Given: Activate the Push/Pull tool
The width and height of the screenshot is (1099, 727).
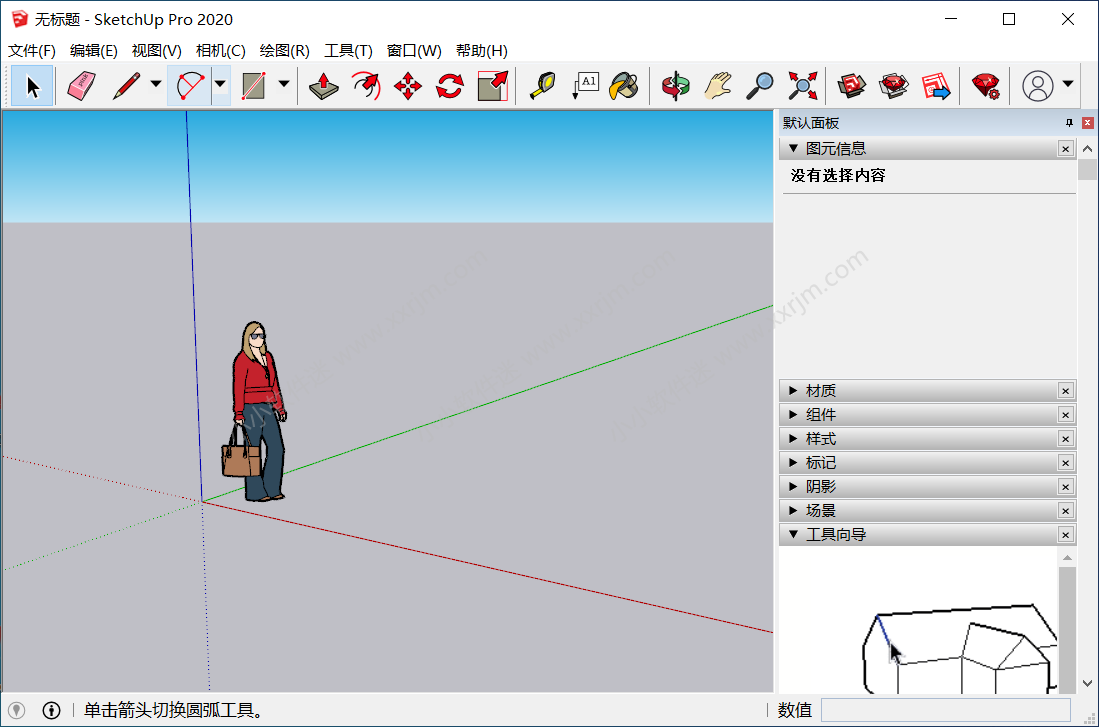Looking at the screenshot, I should pyautogui.click(x=324, y=86).
